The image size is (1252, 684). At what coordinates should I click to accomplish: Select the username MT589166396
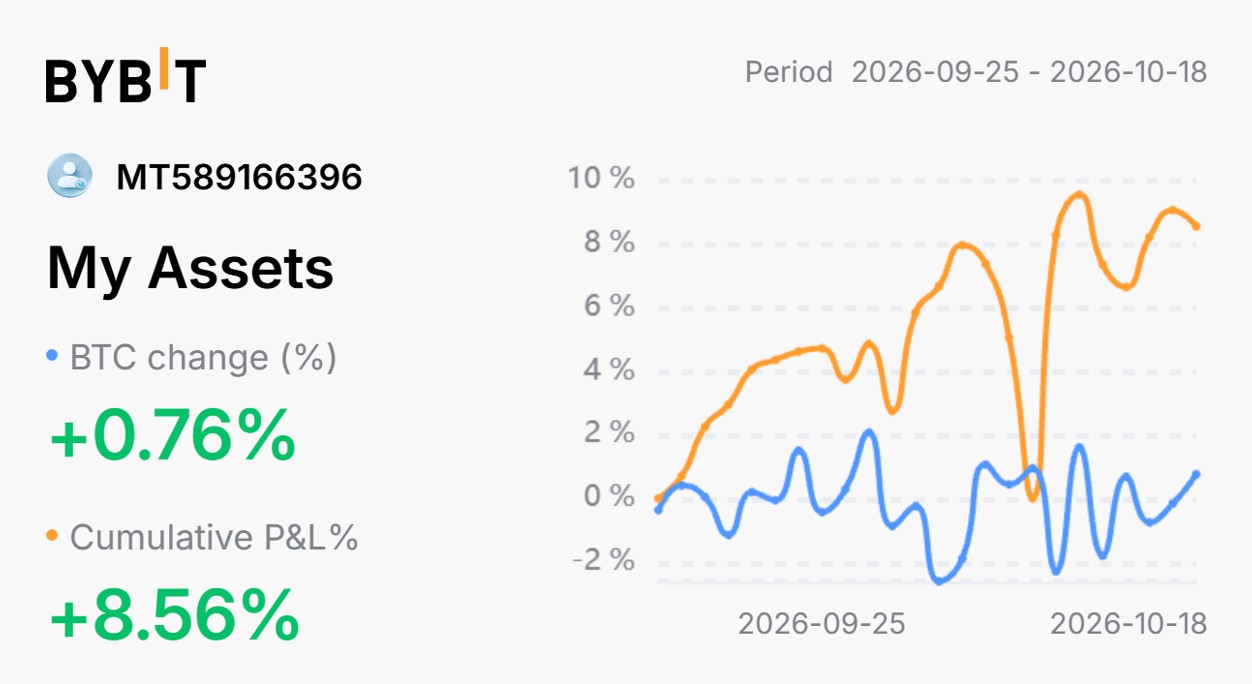pyautogui.click(x=239, y=177)
